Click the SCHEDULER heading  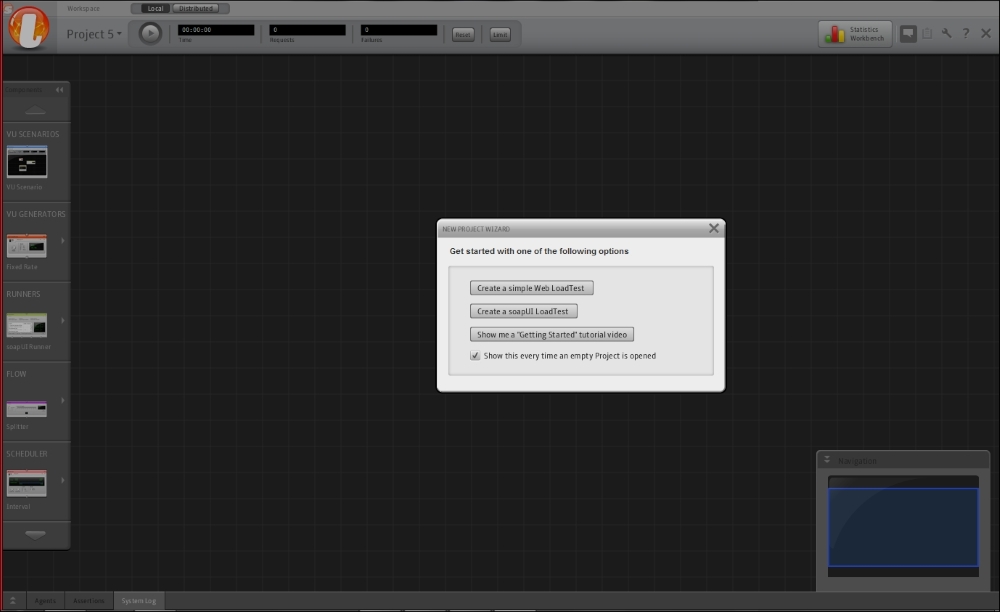click(27, 454)
